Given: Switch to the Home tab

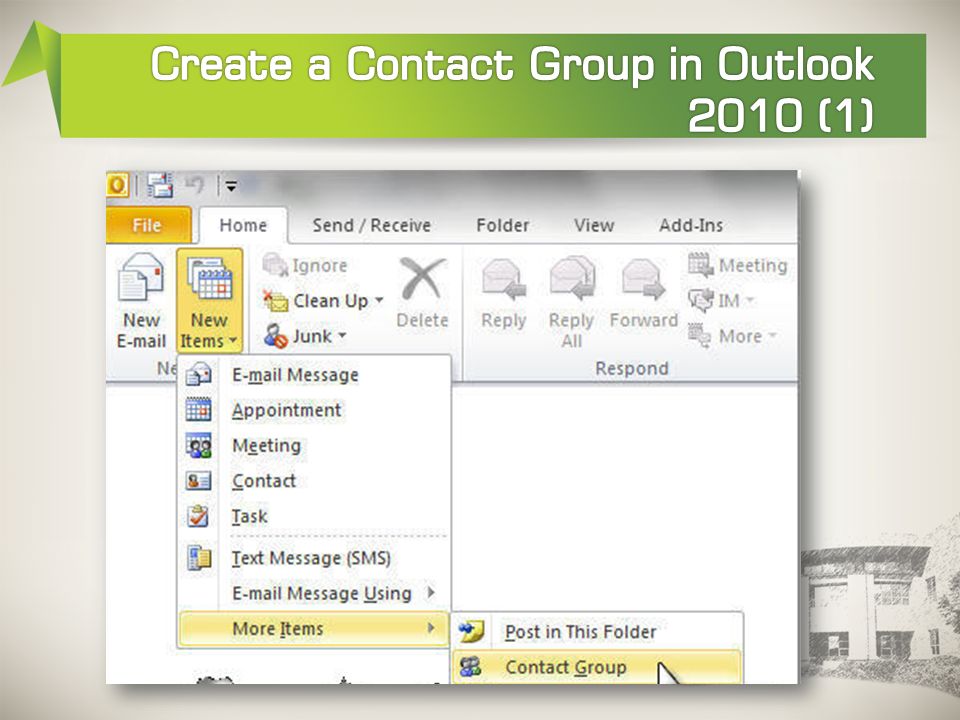Looking at the screenshot, I should coord(243,225).
